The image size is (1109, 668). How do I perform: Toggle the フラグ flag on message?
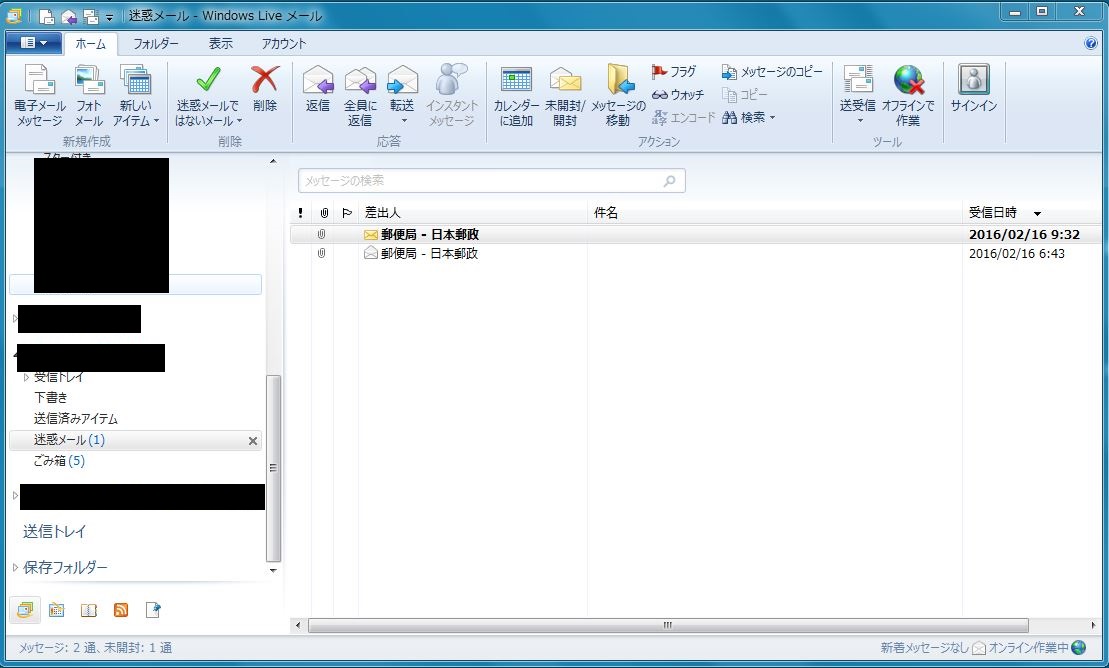click(675, 71)
